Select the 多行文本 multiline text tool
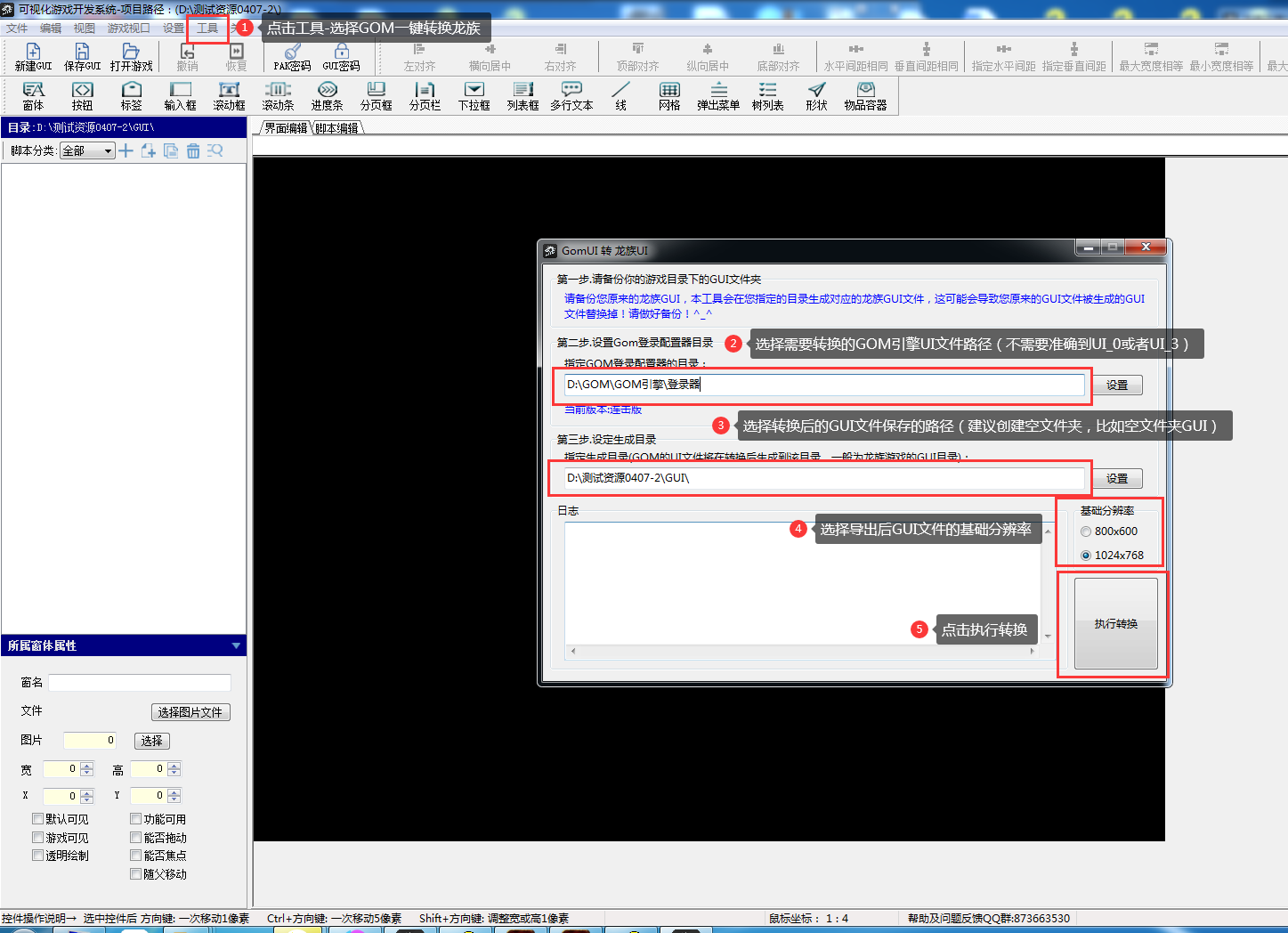 click(571, 96)
